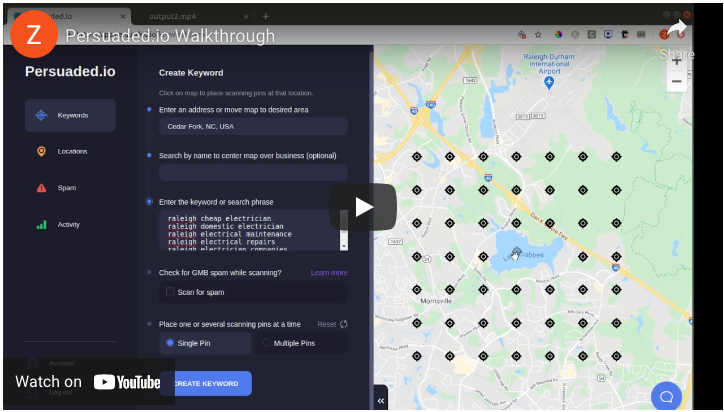Open the channel avatar with letter Z
724x412 pixels.
pyautogui.click(x=34, y=35)
